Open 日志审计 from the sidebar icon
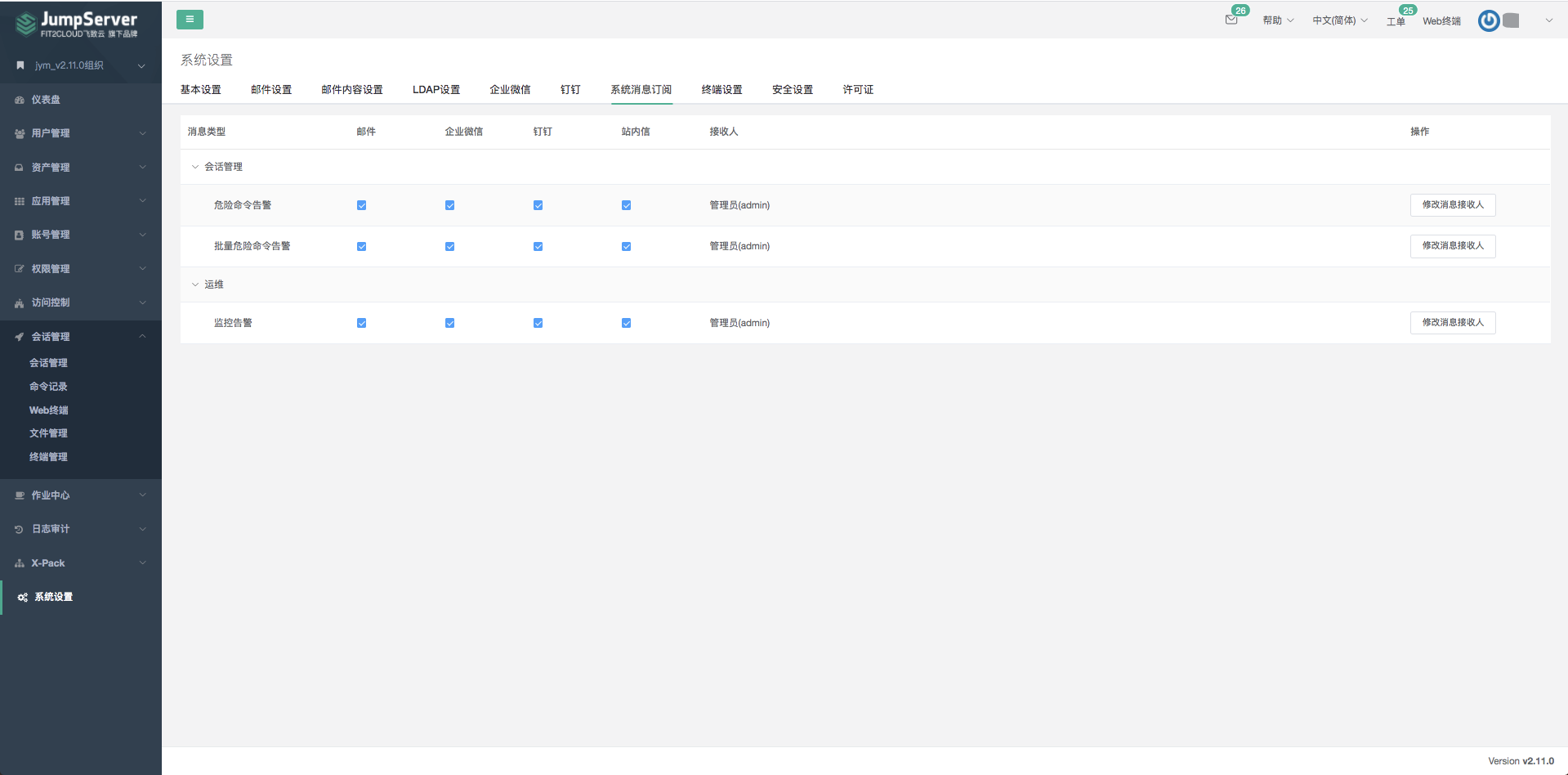This screenshot has width=1568, height=775. click(18, 529)
